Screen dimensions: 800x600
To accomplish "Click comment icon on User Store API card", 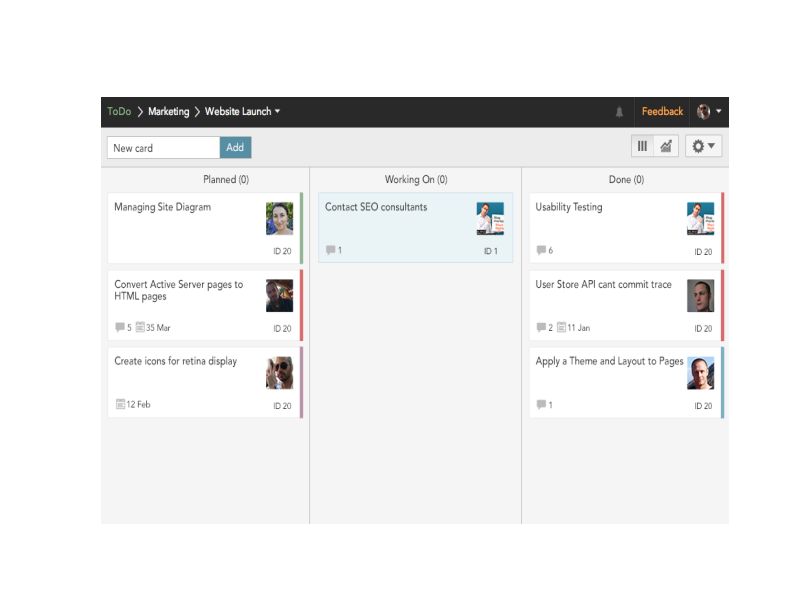I will pyautogui.click(x=541, y=327).
